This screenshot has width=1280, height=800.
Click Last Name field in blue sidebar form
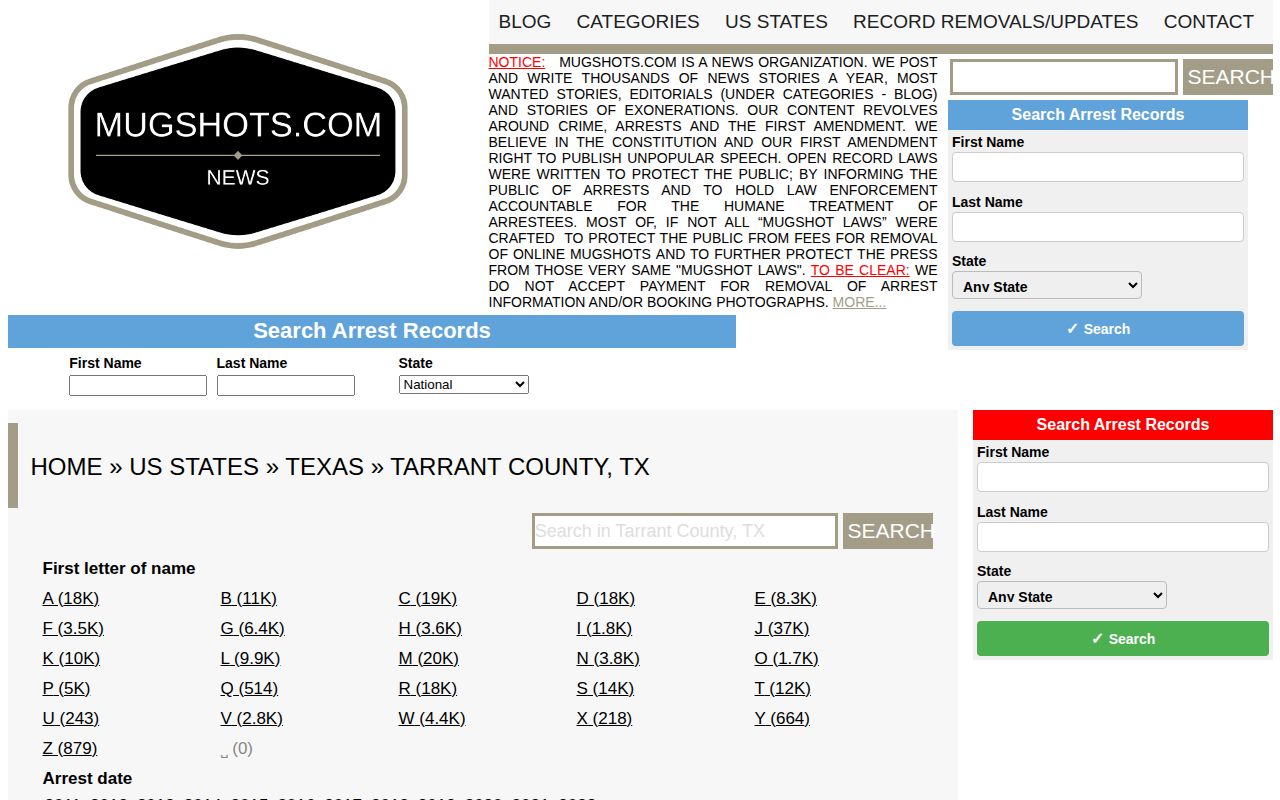1098,227
